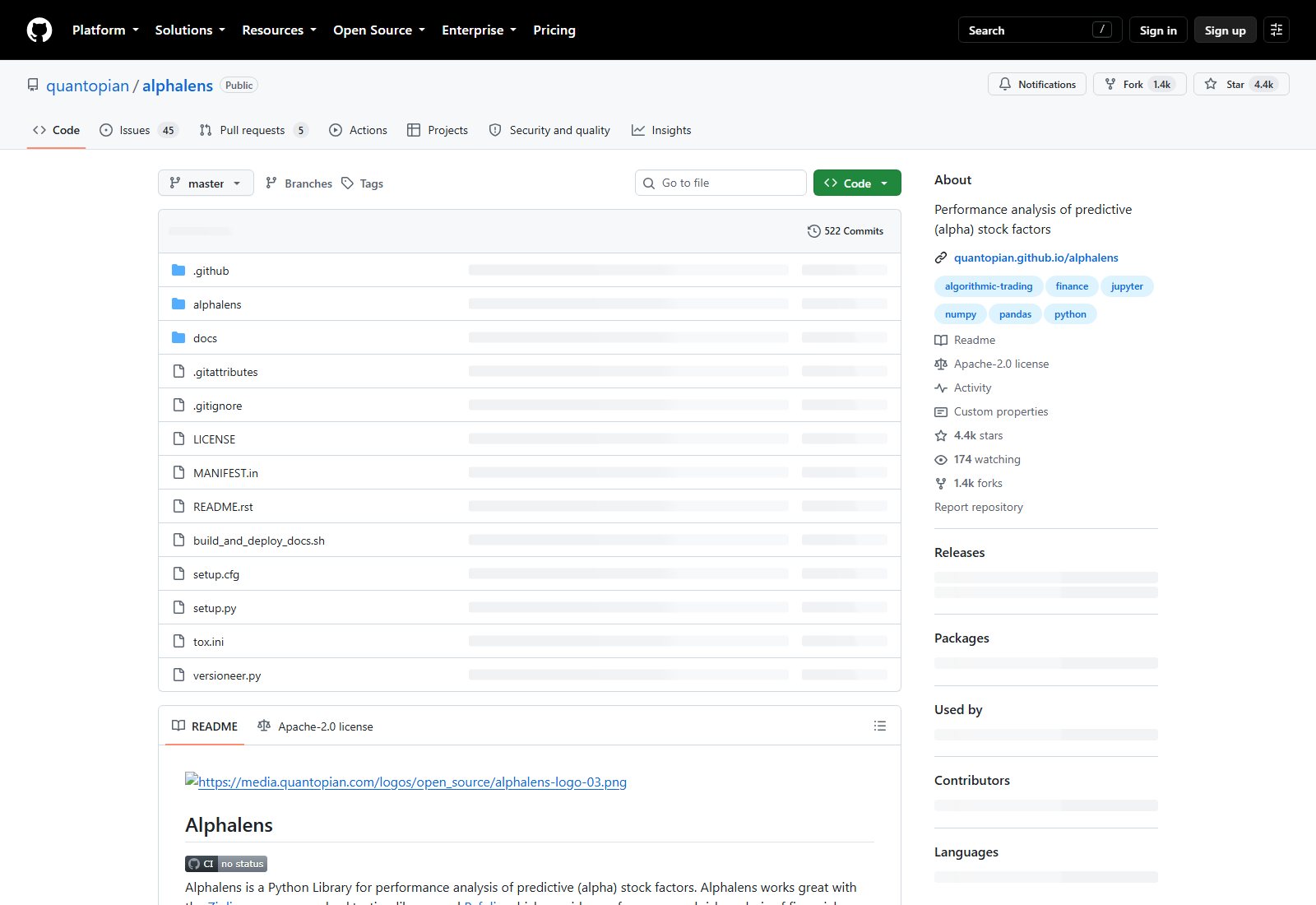Click the Sign up button
This screenshot has width=1316, height=905.
[x=1225, y=30]
